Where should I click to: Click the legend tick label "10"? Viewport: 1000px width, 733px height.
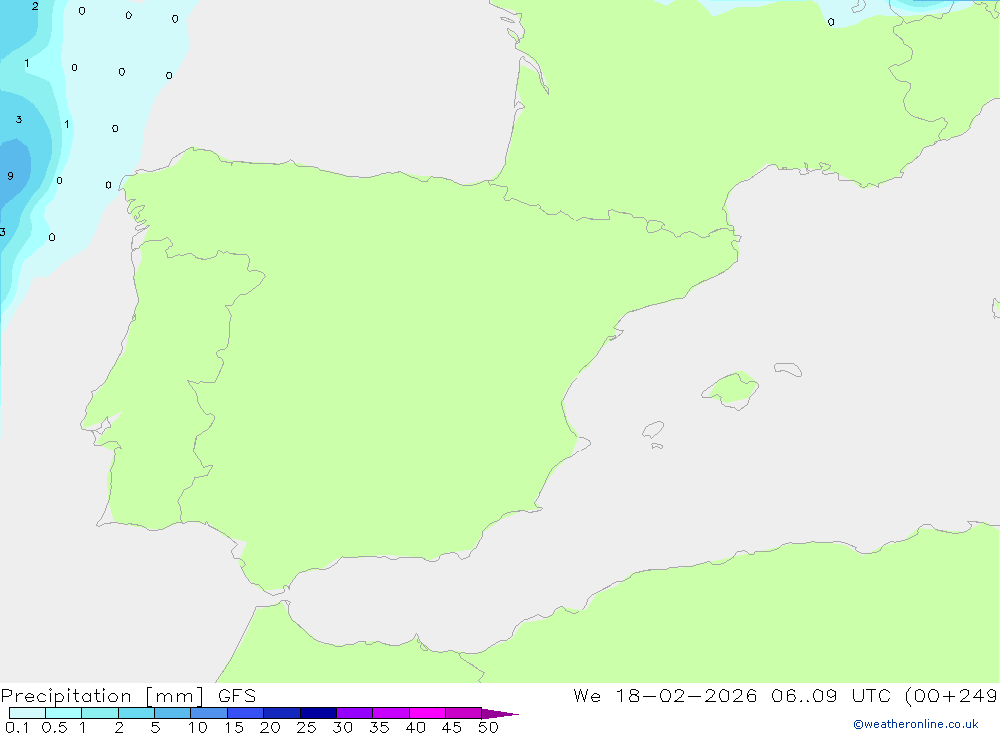pos(198,727)
